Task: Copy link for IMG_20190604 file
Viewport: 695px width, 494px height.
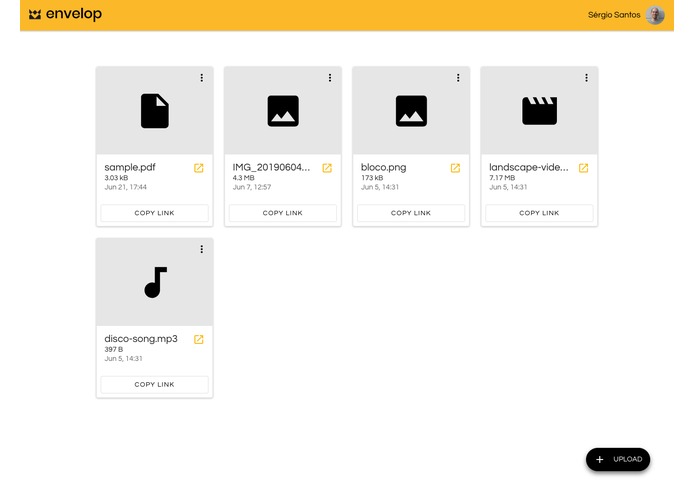Action: 283,213
